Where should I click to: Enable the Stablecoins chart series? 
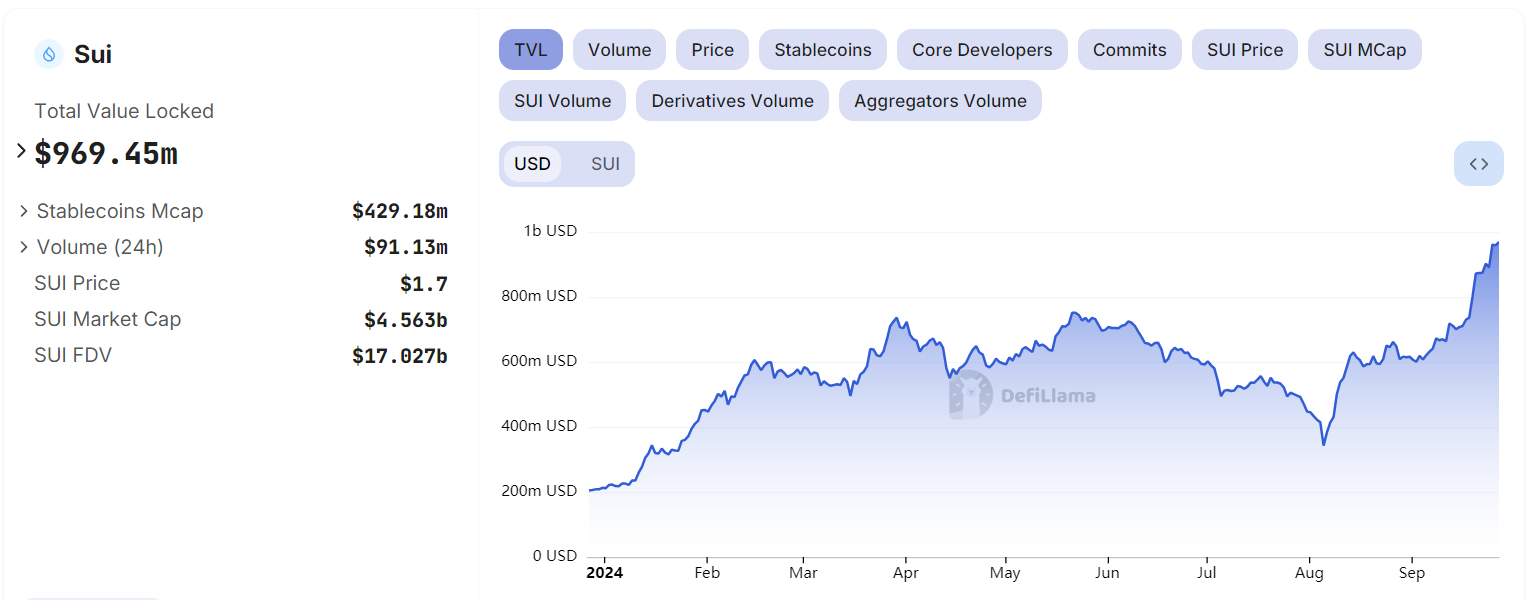point(822,50)
